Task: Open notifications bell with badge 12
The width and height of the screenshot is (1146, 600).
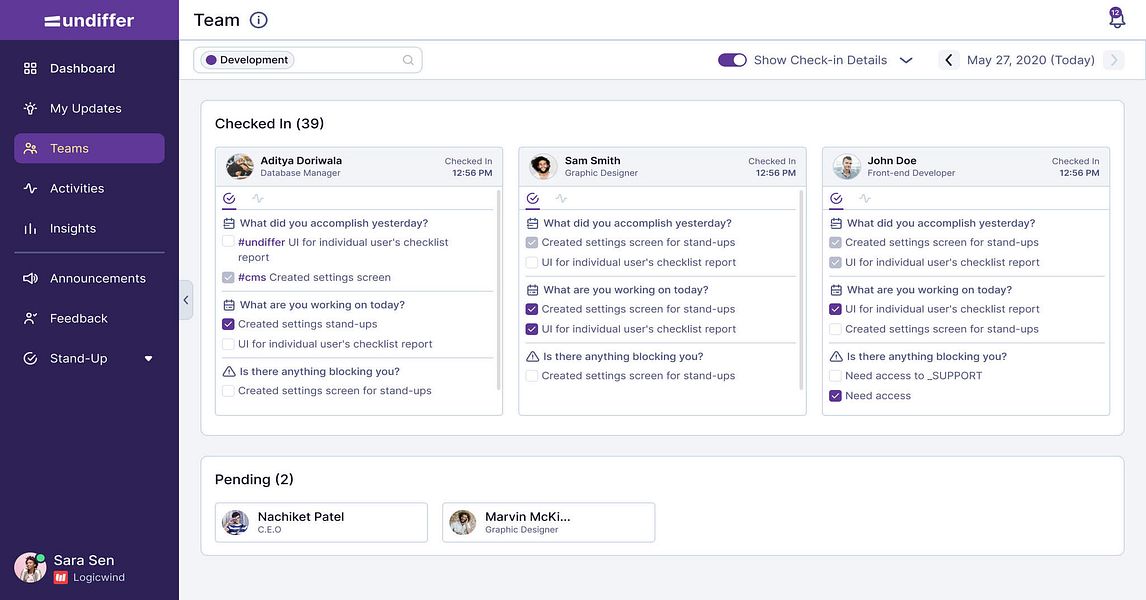Action: (x=1116, y=18)
